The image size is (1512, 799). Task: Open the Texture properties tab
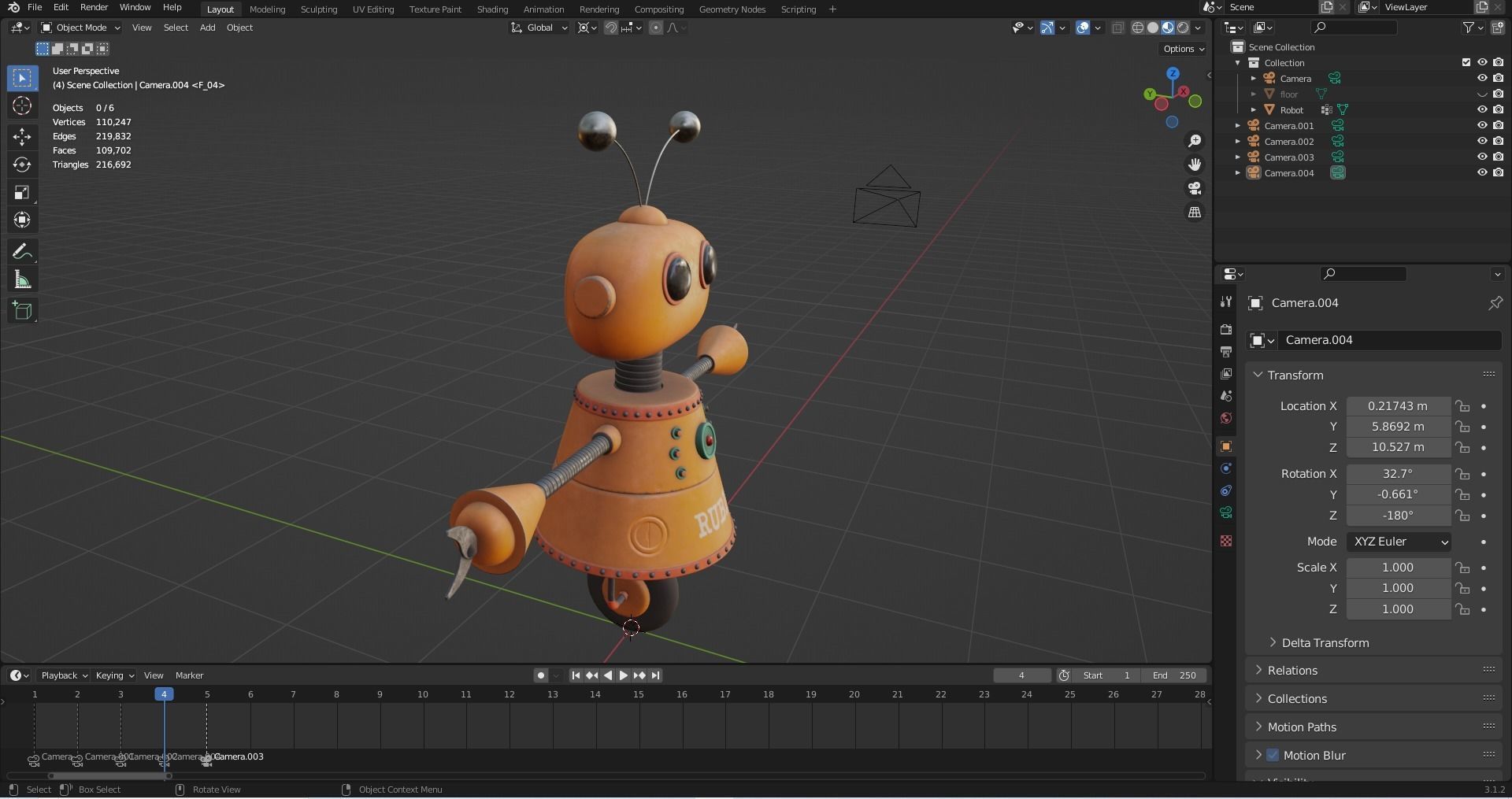(1226, 541)
